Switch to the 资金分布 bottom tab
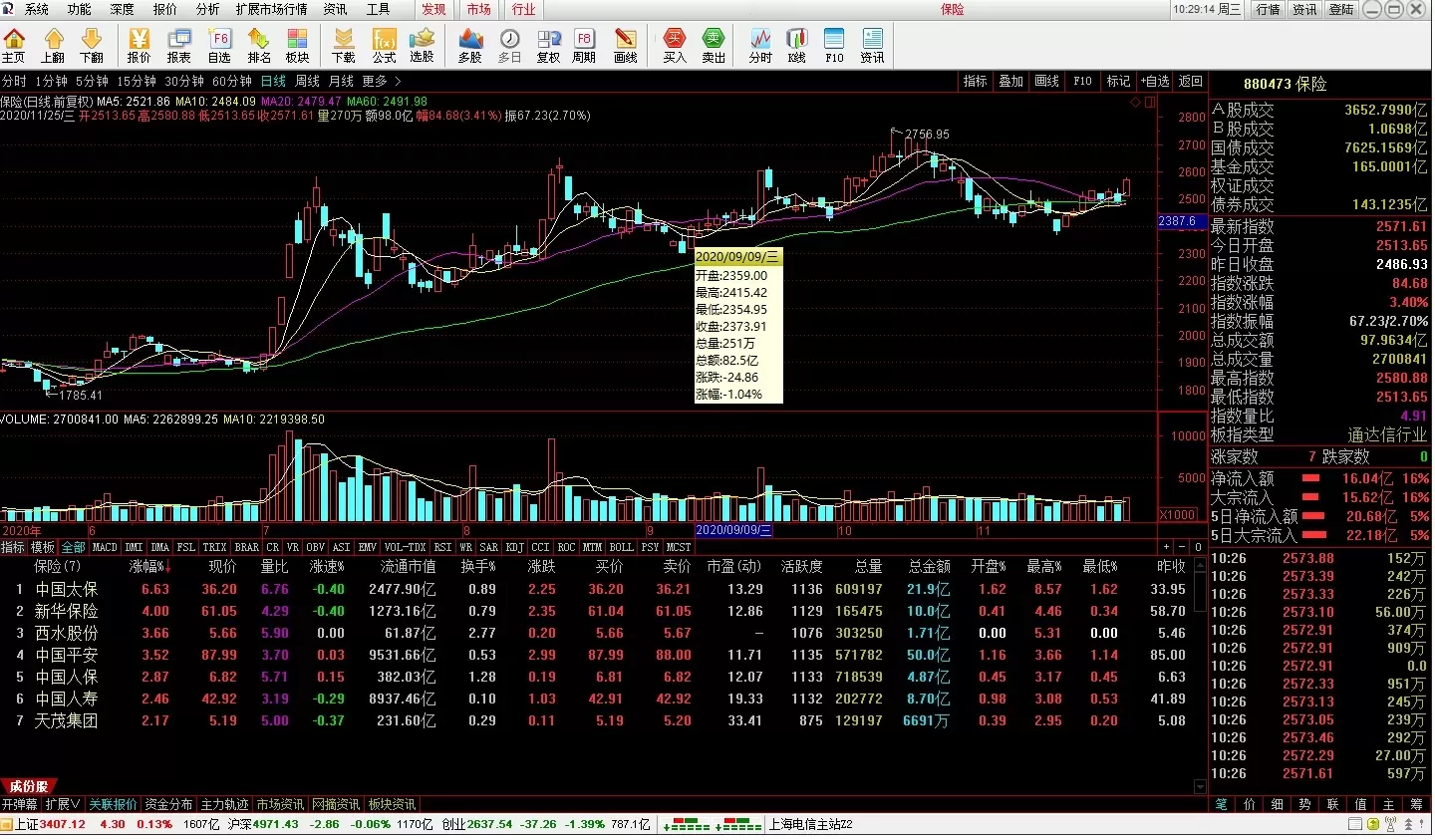 pyautogui.click(x=168, y=804)
